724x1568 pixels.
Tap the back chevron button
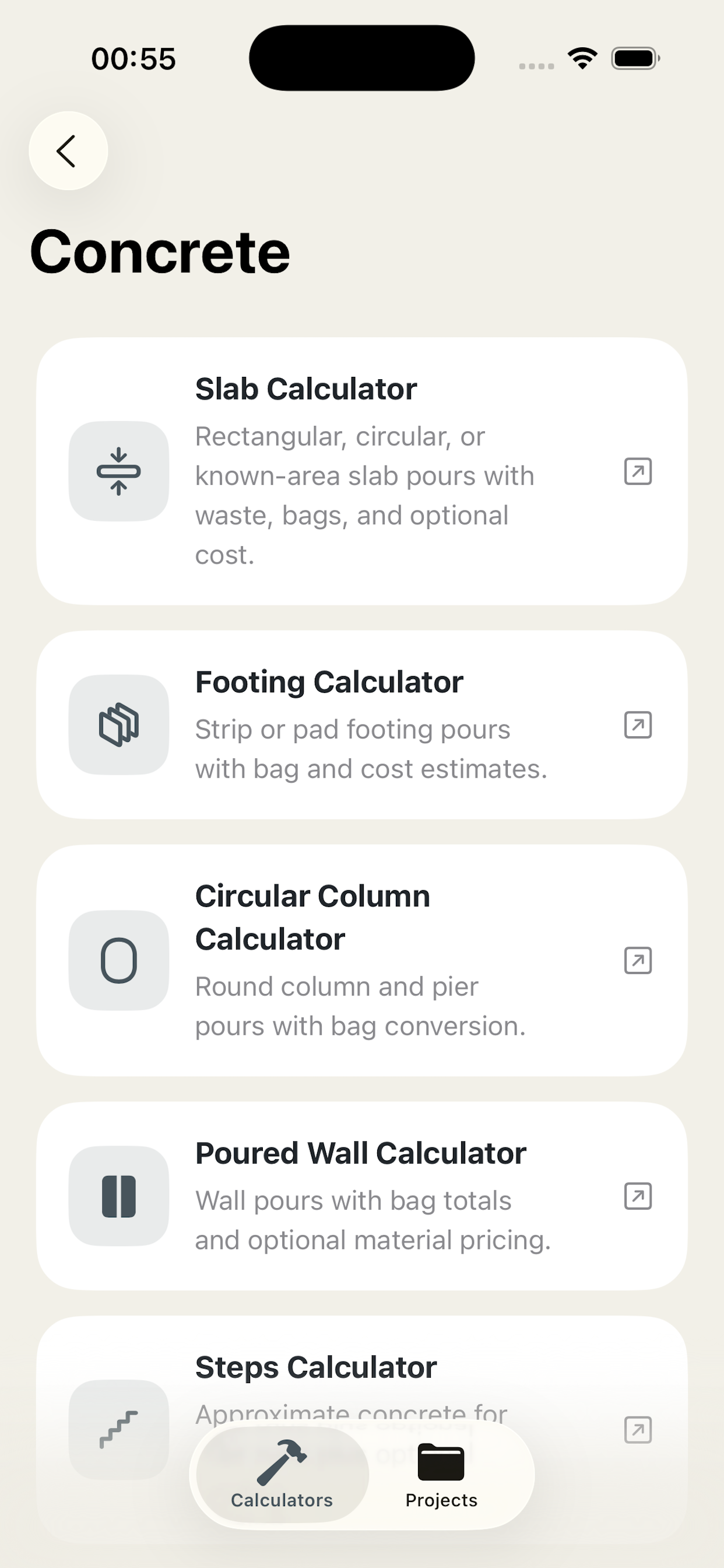(68, 151)
